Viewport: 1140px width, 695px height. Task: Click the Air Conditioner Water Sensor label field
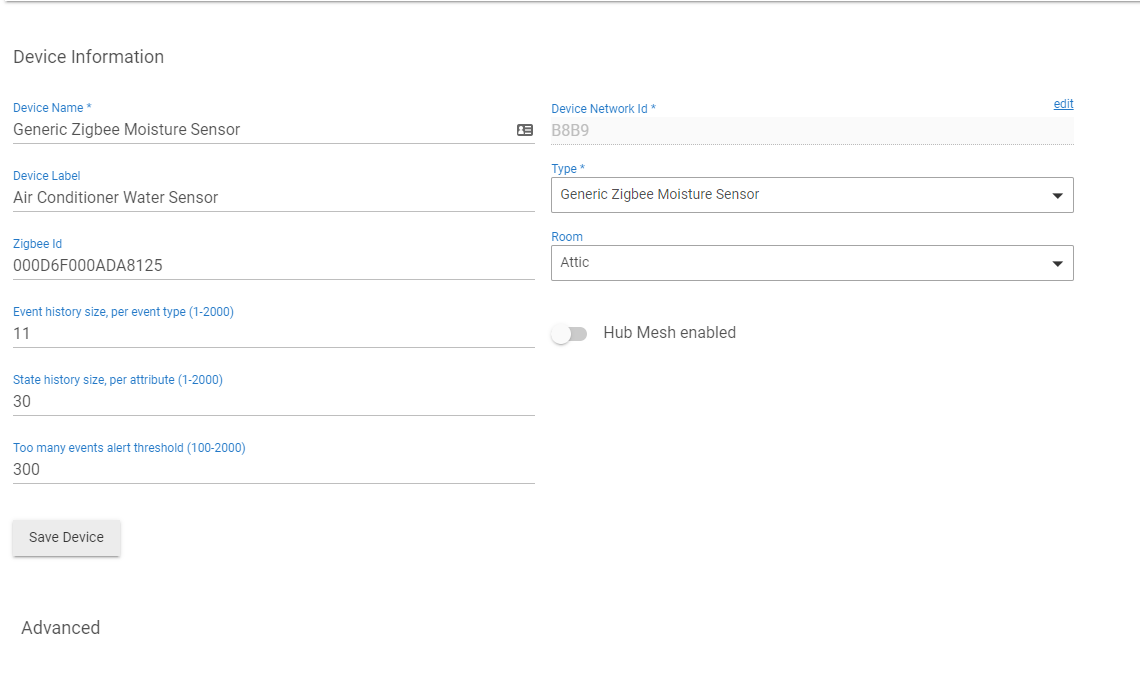coord(274,198)
